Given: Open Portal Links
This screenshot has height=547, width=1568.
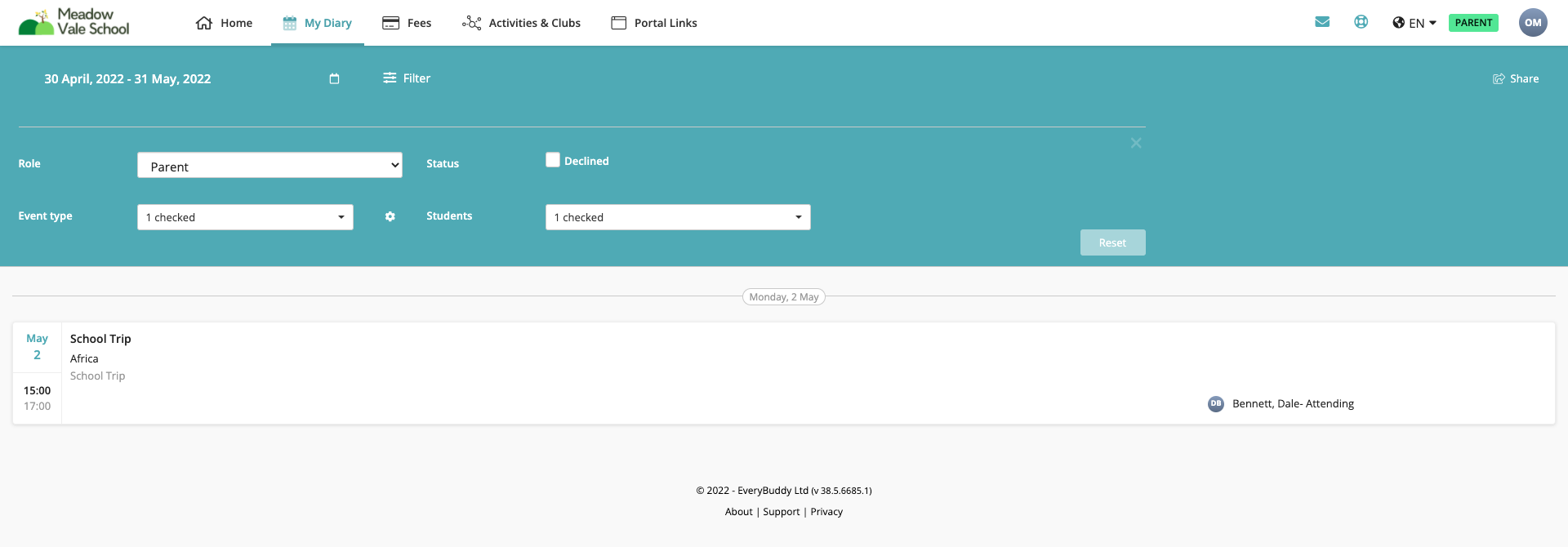Looking at the screenshot, I should coord(654,23).
